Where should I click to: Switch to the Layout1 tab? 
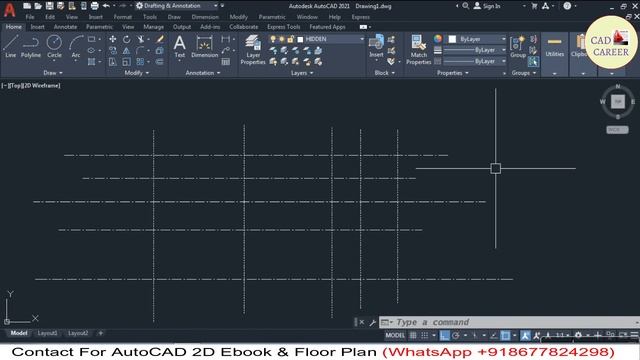coord(47,333)
